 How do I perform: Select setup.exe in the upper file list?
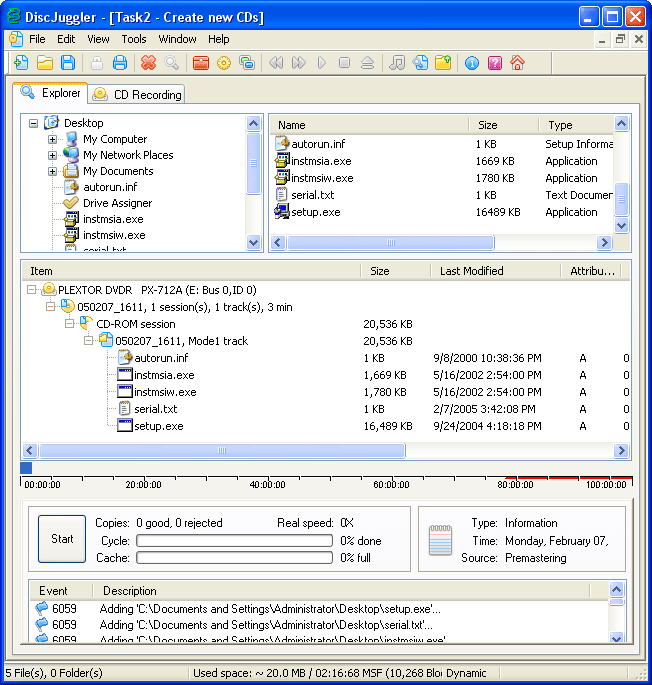[x=315, y=212]
